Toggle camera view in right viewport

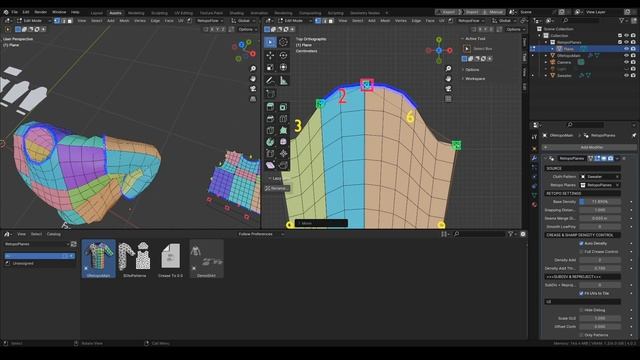coord(449,89)
